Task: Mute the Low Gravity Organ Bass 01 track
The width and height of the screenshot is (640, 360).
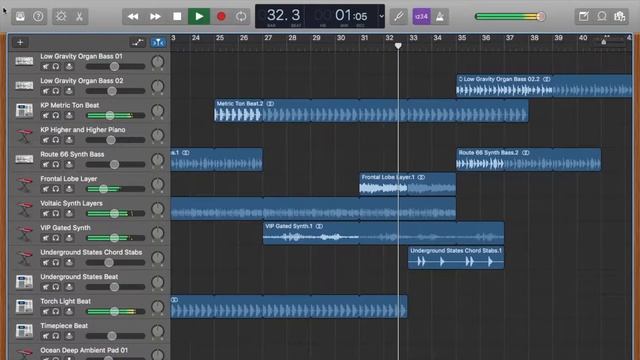Action: (x=45, y=67)
